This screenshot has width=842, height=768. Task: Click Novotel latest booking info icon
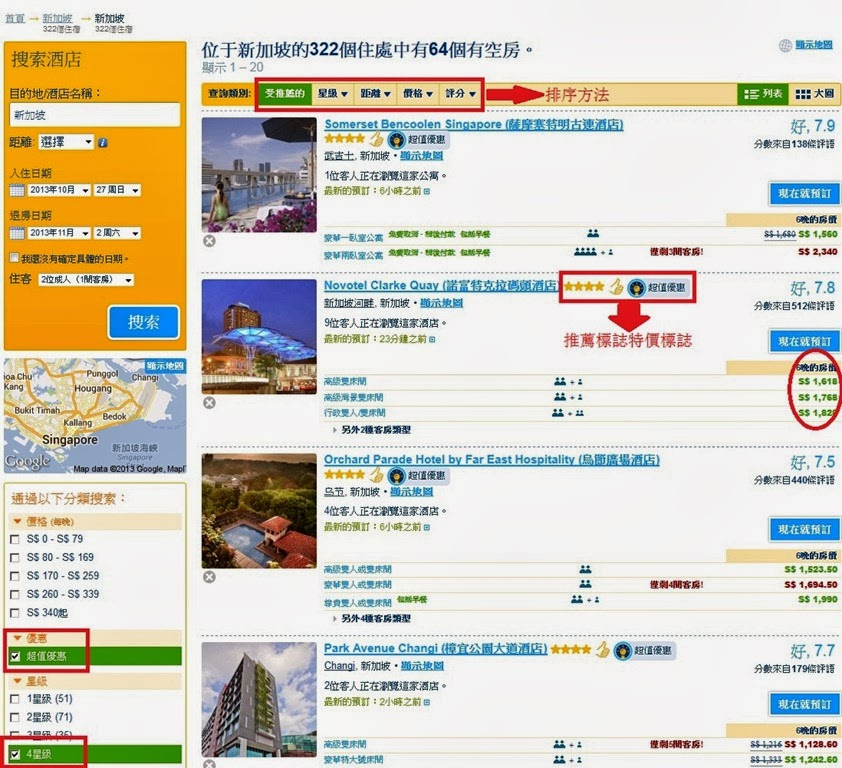(x=432, y=339)
